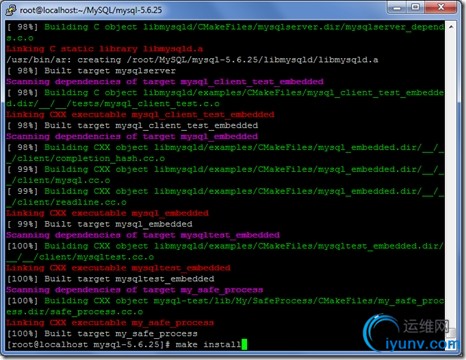This screenshot has height=360, width=466.
Task: Click the 'make install' command prompt line
Action: click(127, 345)
